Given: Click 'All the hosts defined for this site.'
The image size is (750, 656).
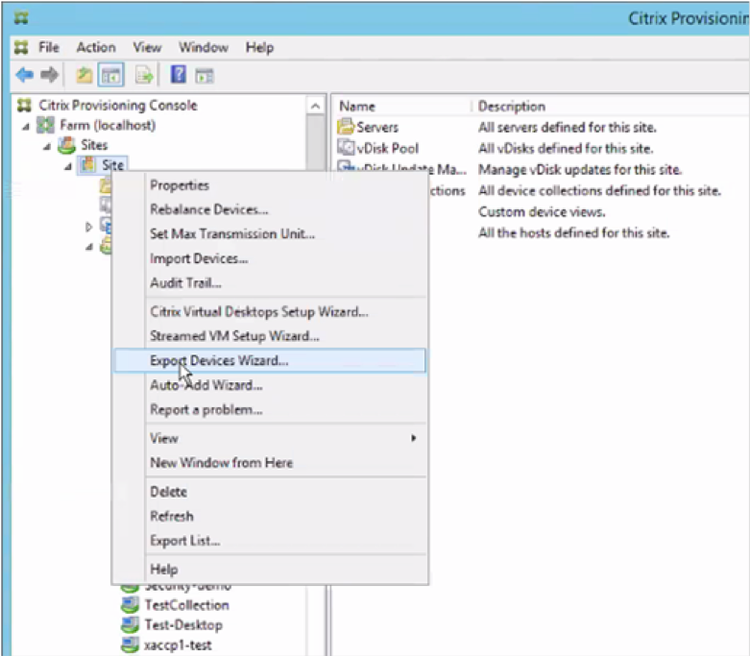Looking at the screenshot, I should point(574,233).
